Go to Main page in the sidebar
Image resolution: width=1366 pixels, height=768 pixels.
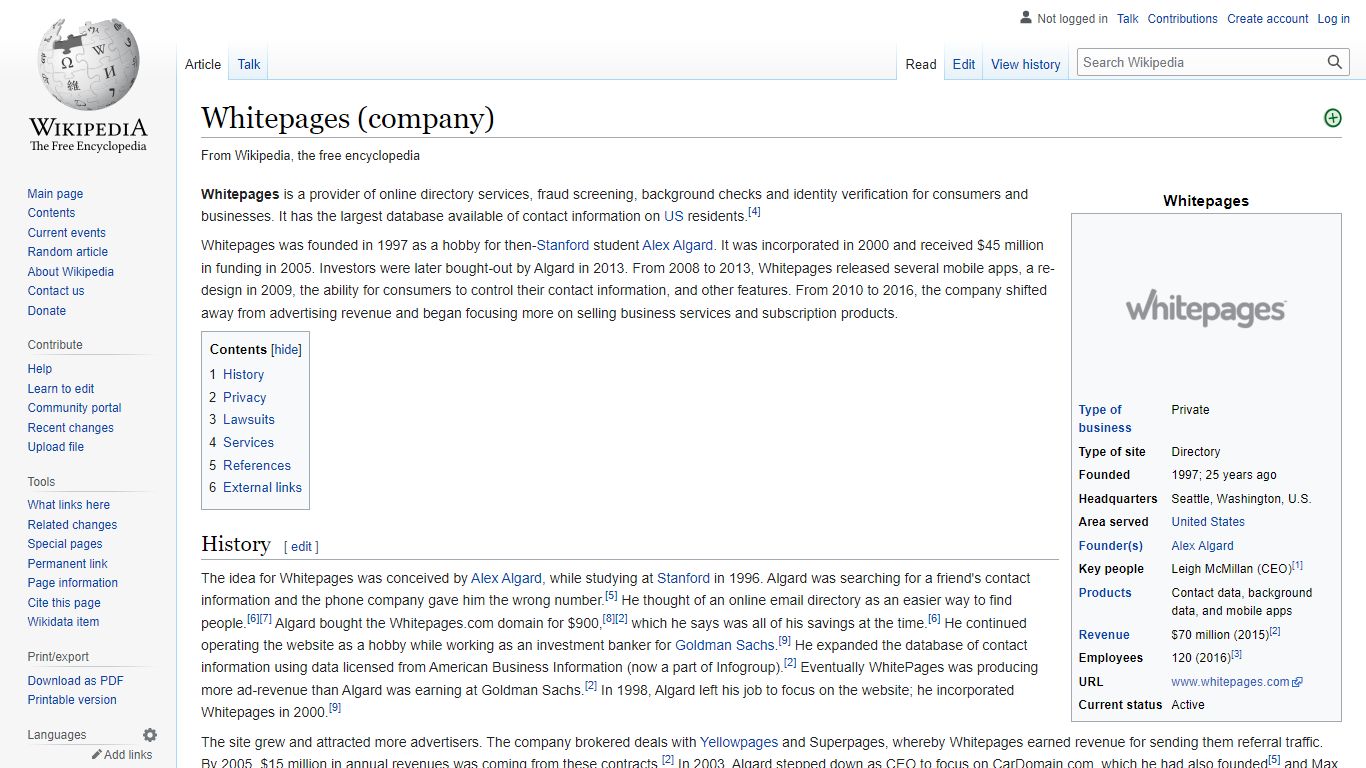tap(55, 194)
